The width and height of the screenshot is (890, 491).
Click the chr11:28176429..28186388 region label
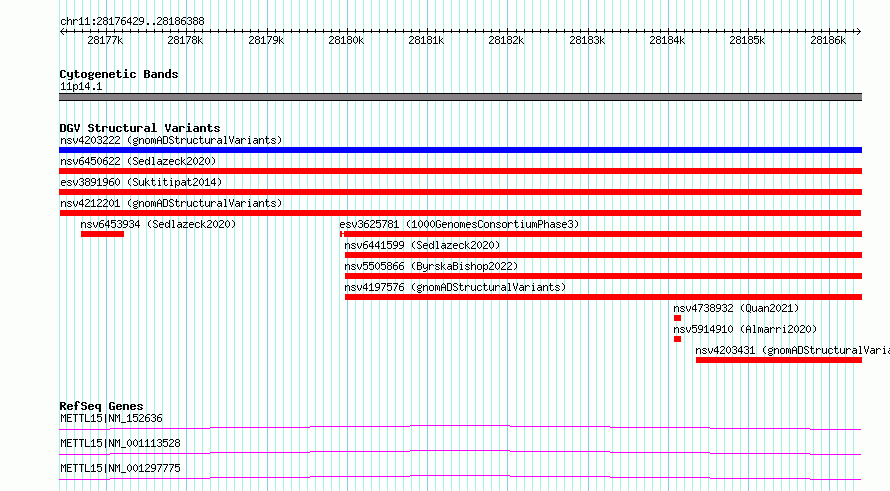(x=132, y=22)
